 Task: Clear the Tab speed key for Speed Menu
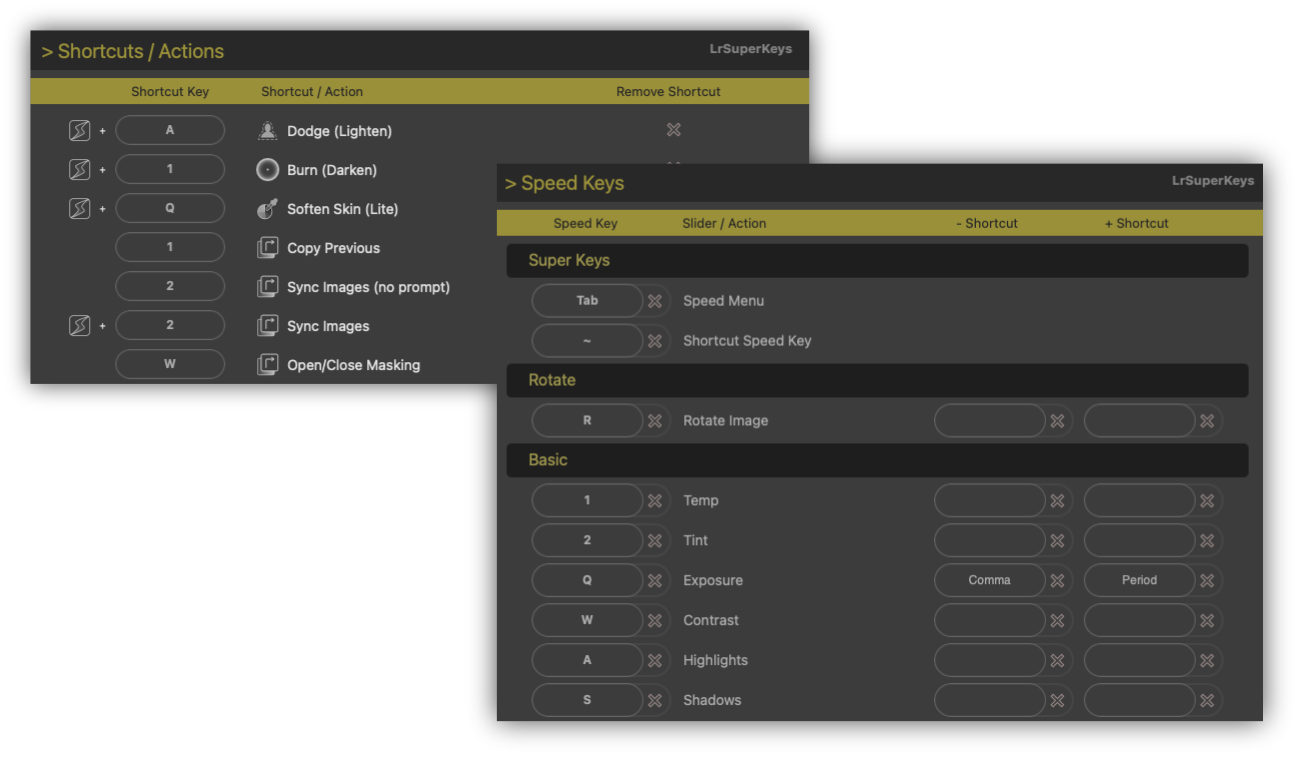[x=655, y=301]
